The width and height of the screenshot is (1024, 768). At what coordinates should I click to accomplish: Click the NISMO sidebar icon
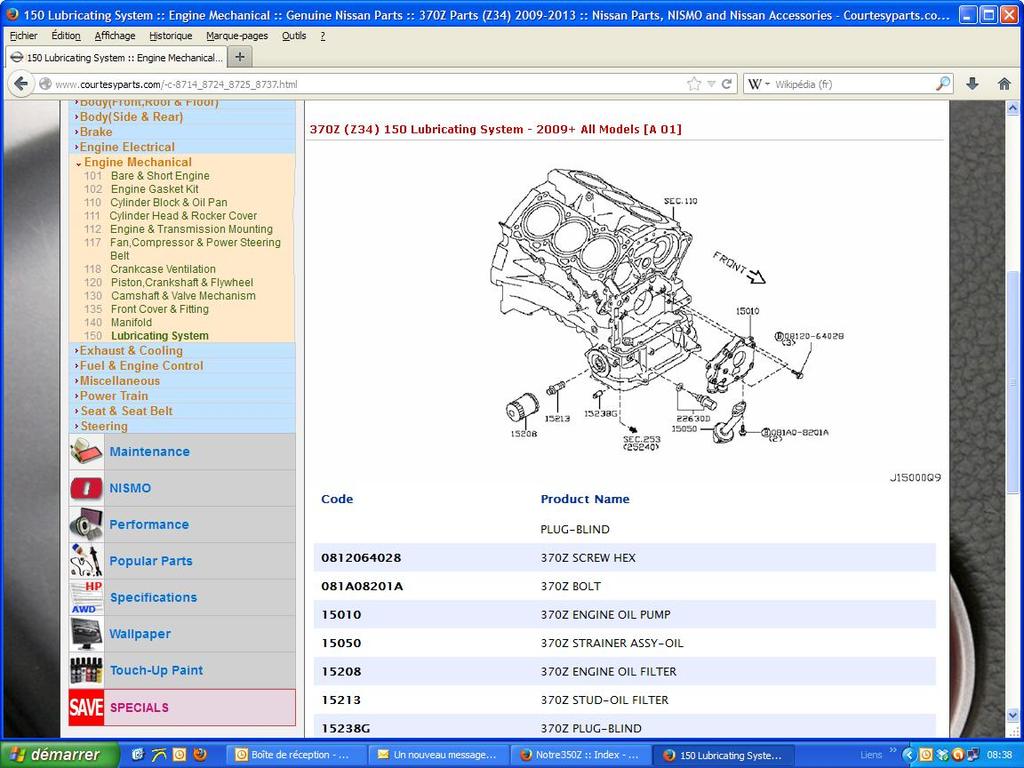(87, 488)
